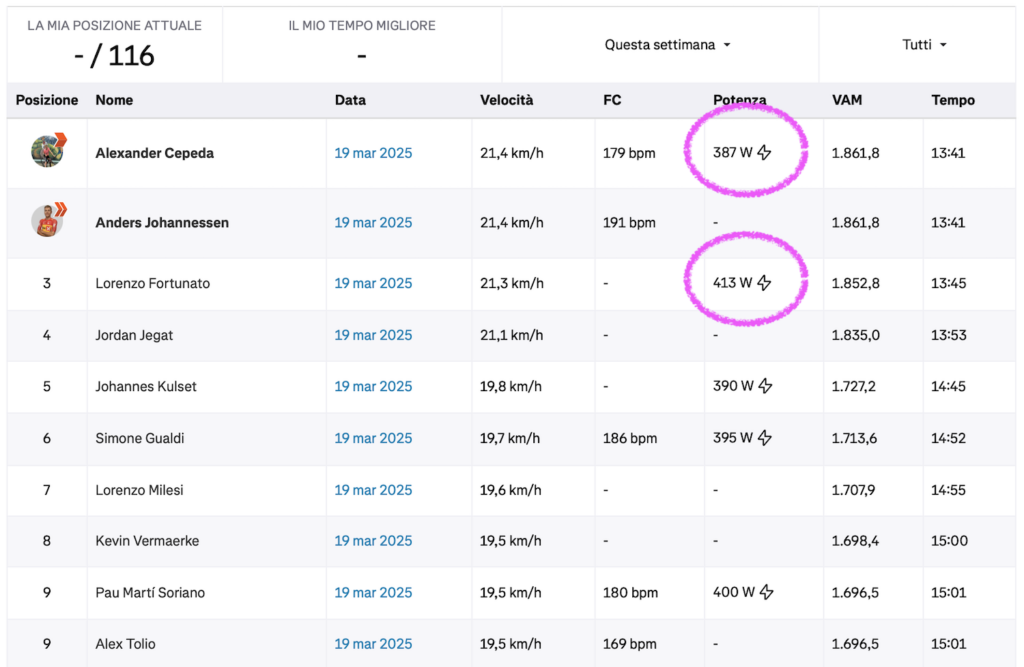Select the Potenza column header
Image resolution: width=1024 pixels, height=667 pixels.
pyautogui.click(x=739, y=100)
